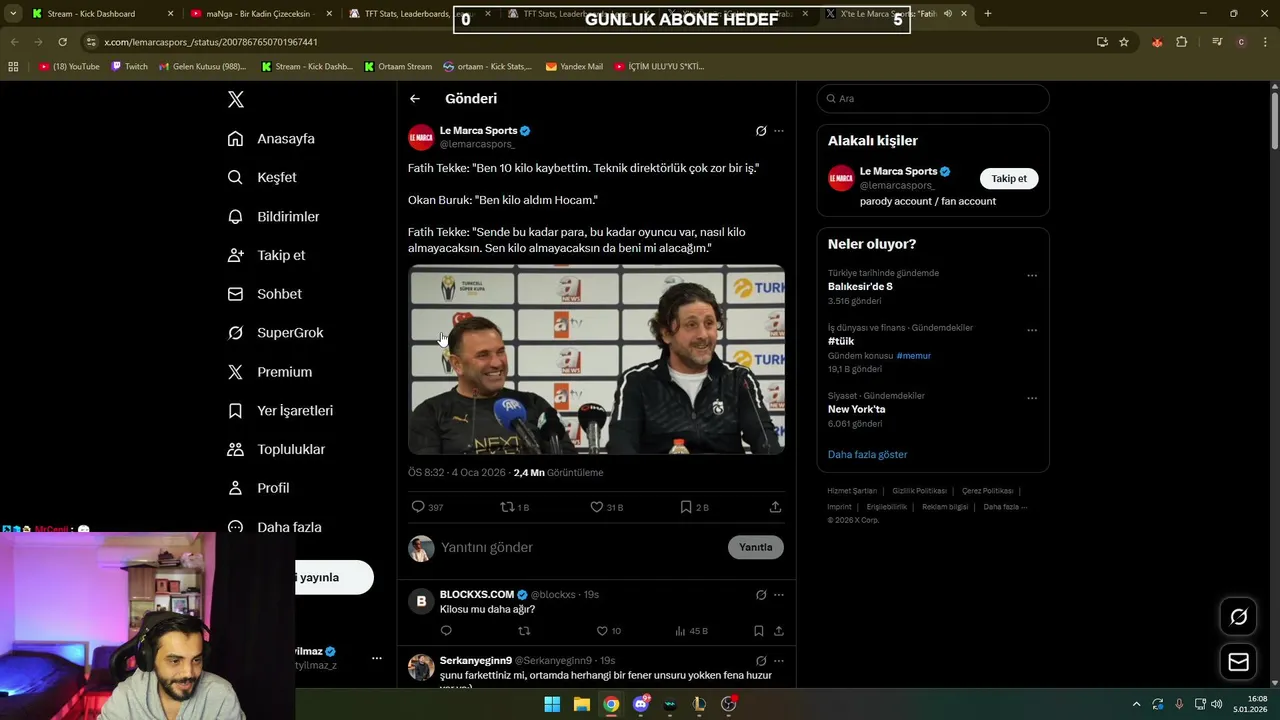The width and height of the screenshot is (1280, 720).
Task: Open three-dot menu on BLOCKXS.COM reply
Action: tap(779, 595)
